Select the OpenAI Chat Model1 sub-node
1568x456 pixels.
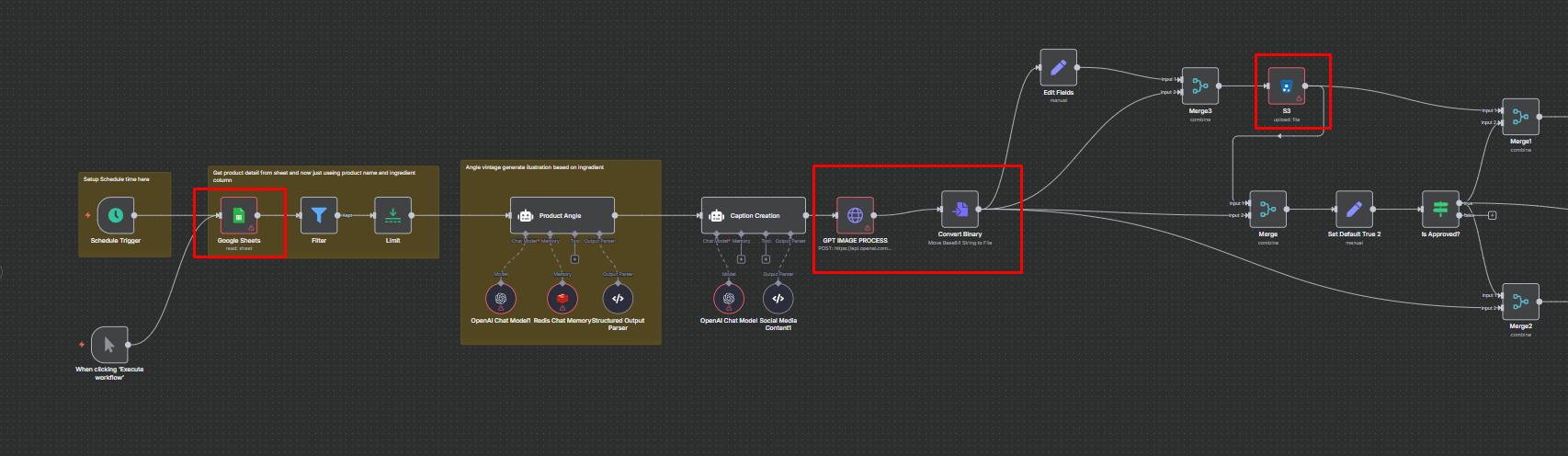pyautogui.click(x=501, y=298)
